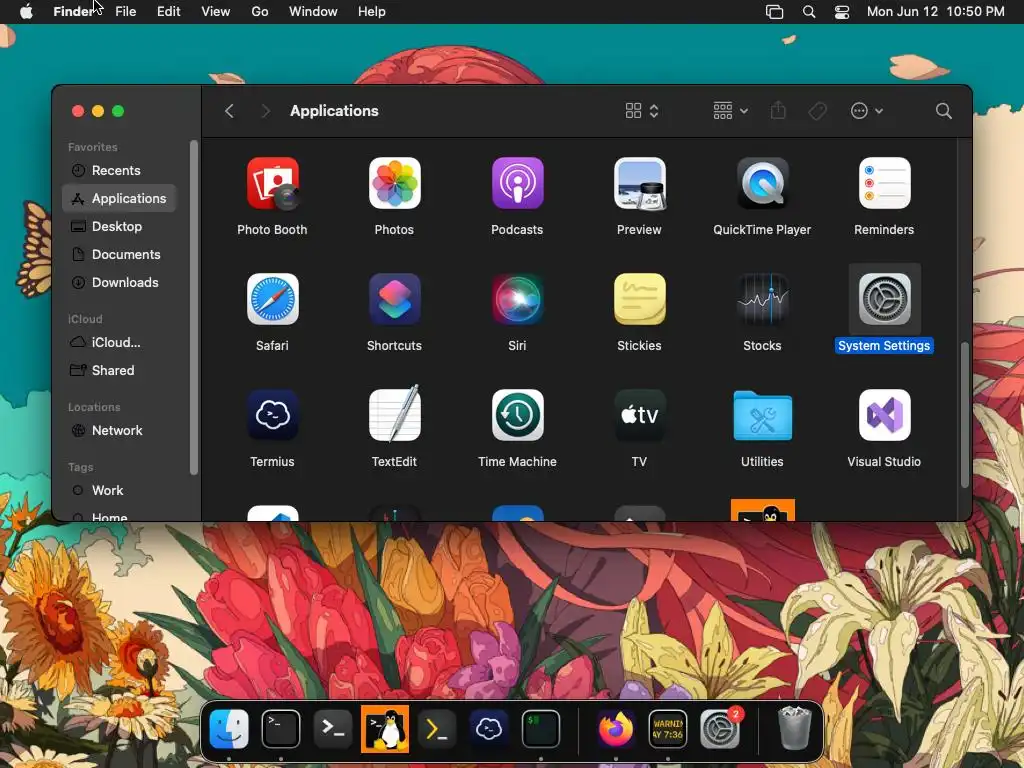Open the Finder menu

[x=73, y=12]
